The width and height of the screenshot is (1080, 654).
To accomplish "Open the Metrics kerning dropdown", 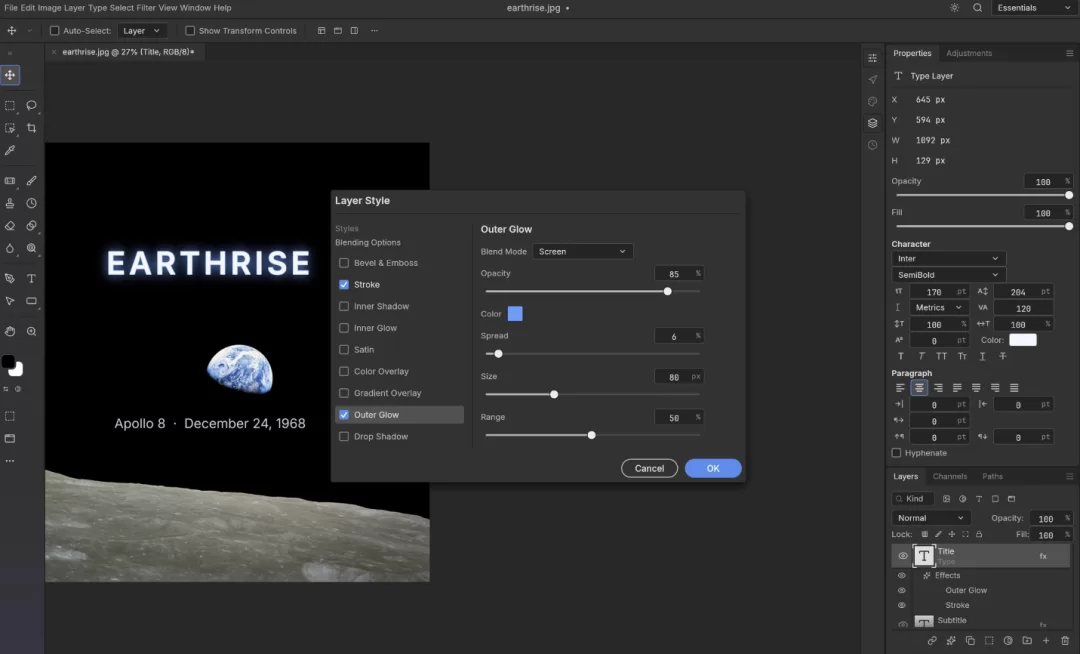I will pos(939,308).
